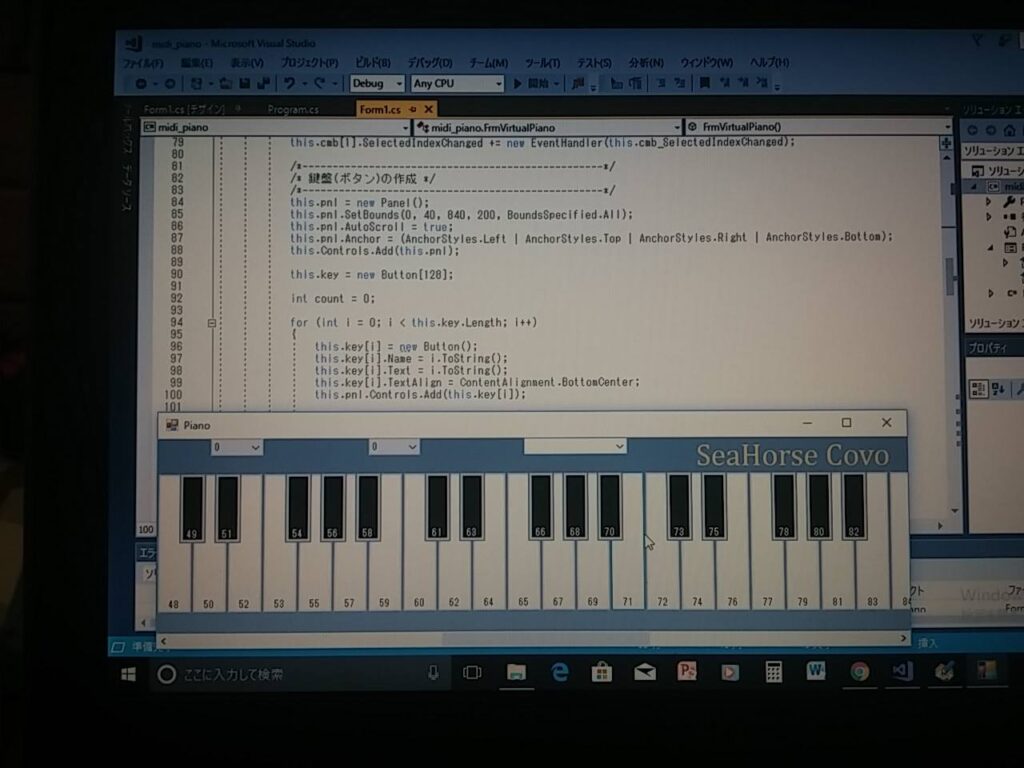Open the ツール(T) menu
This screenshot has width=1024, height=768.
point(543,63)
